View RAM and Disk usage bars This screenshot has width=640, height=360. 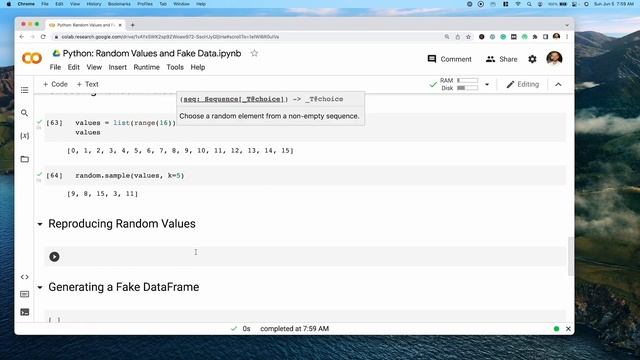pyautogui.click(x=459, y=84)
